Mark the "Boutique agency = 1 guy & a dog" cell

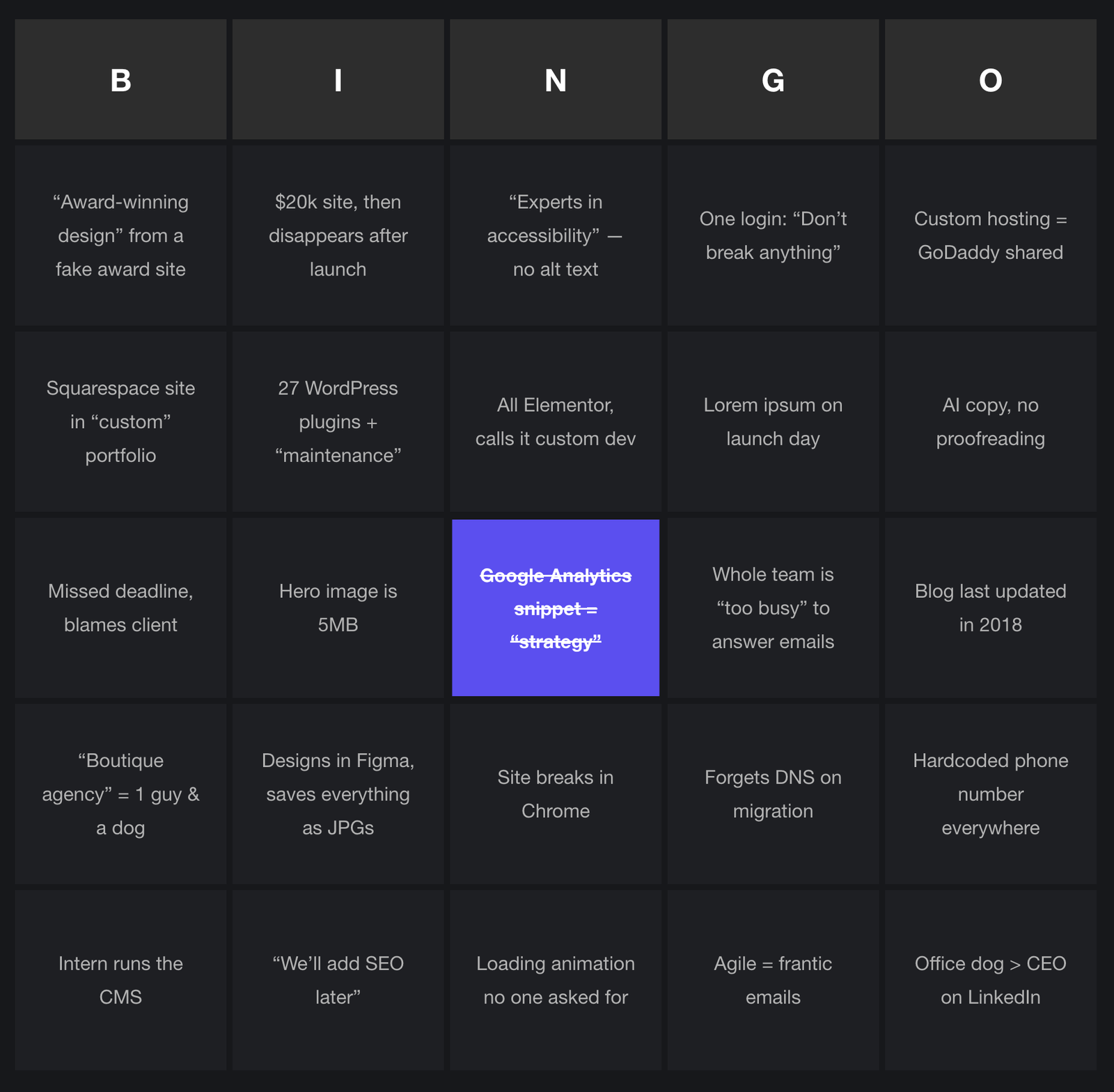coord(120,794)
